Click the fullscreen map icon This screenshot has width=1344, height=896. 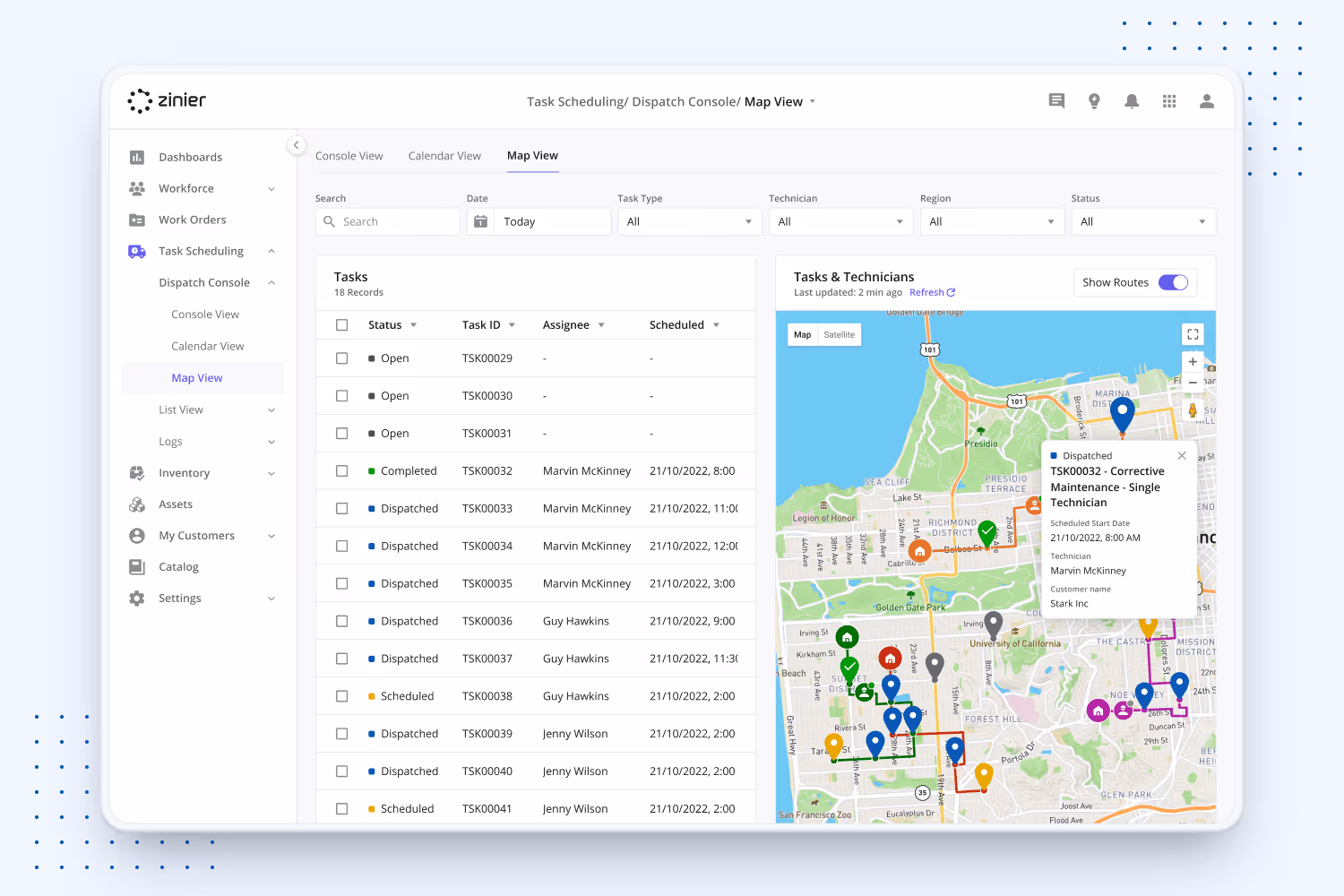(1193, 334)
